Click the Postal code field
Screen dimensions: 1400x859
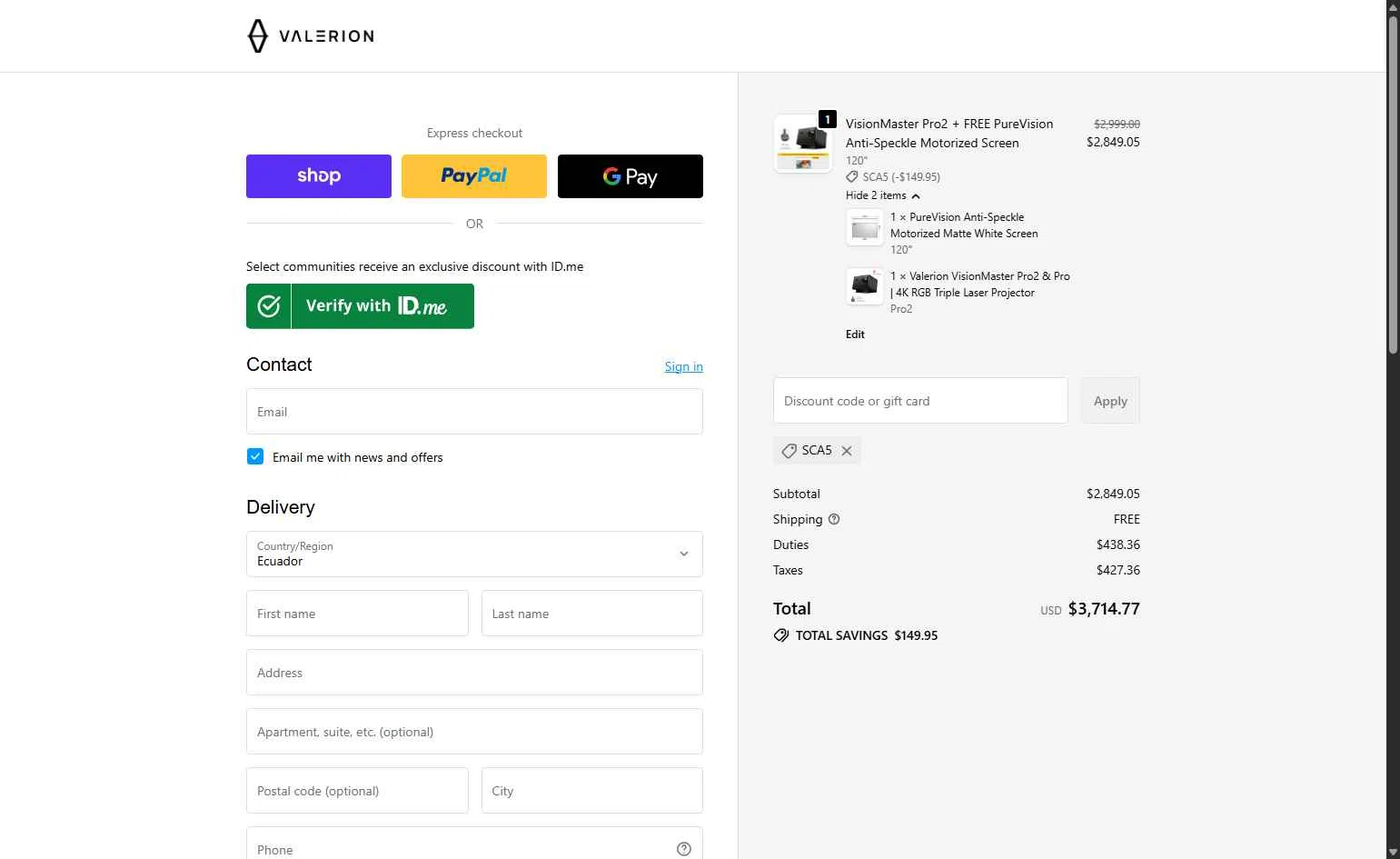point(357,791)
